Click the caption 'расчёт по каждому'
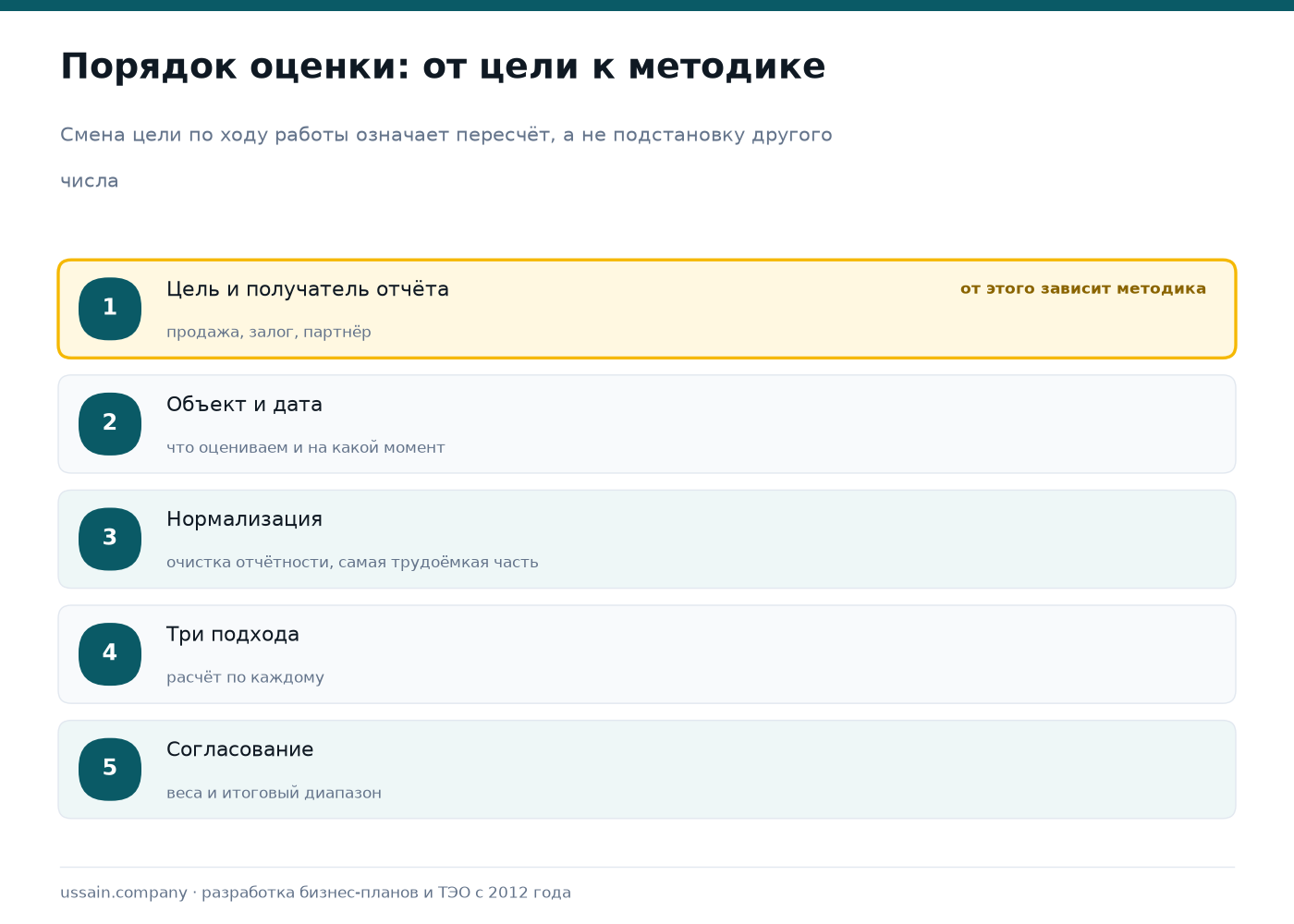This screenshot has height=924, width=1294. tap(245, 677)
